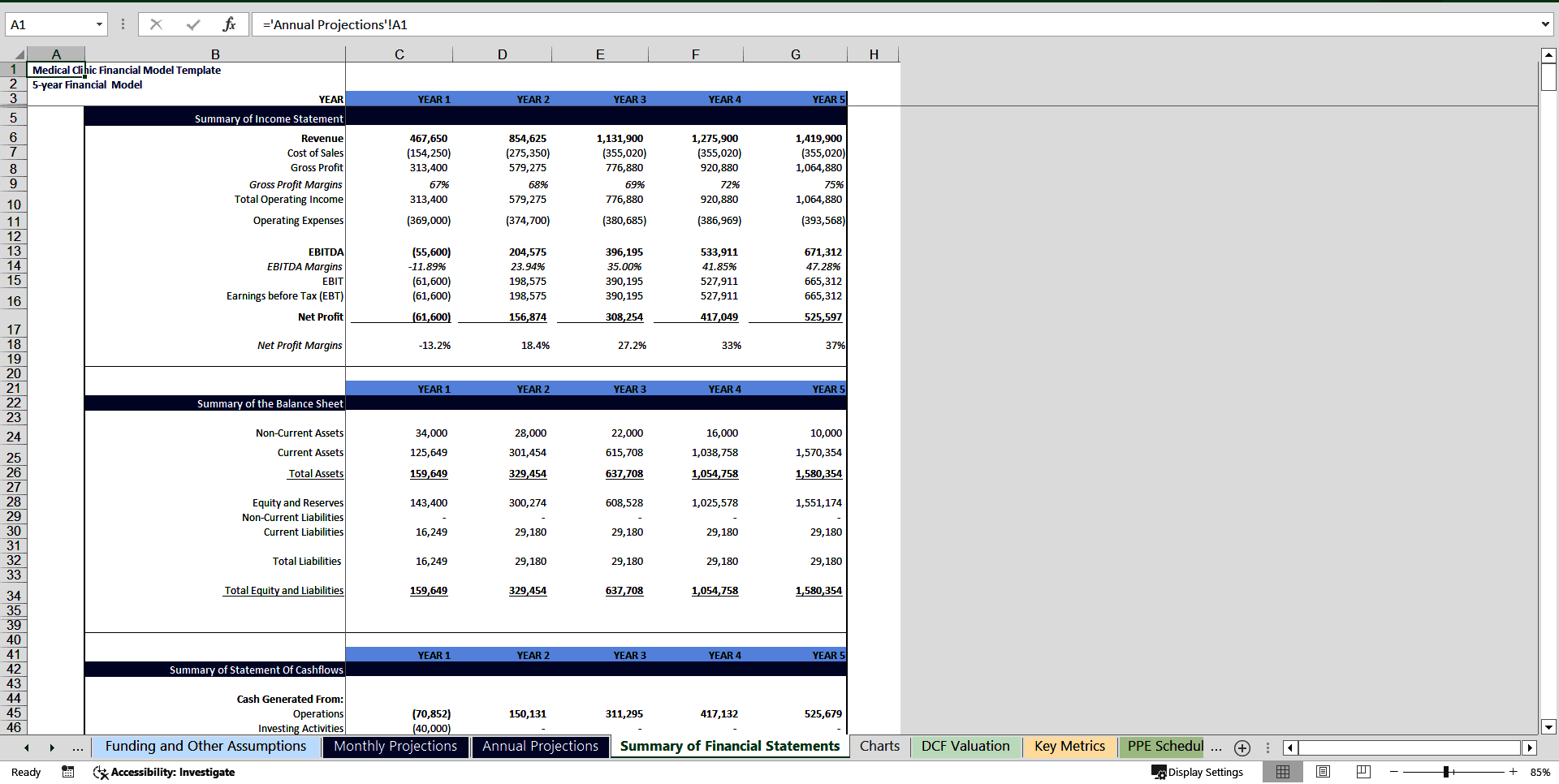1559x784 pixels.
Task: Switch to Normal view icon
Action: click(1283, 772)
